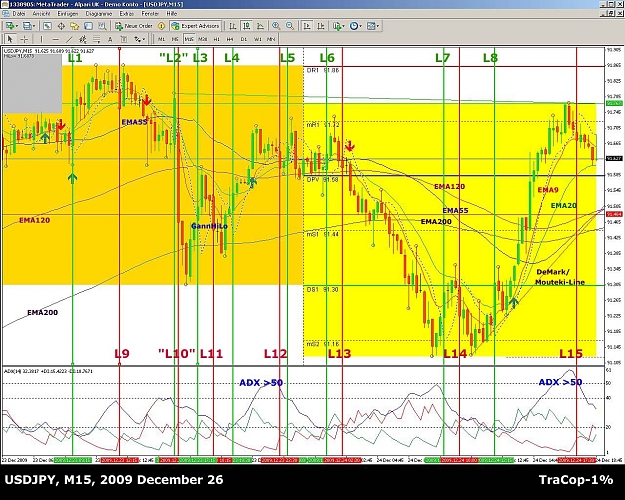Viewport: 625px width, 500px height.
Task: Zoom out of the chart
Action: coord(290,26)
